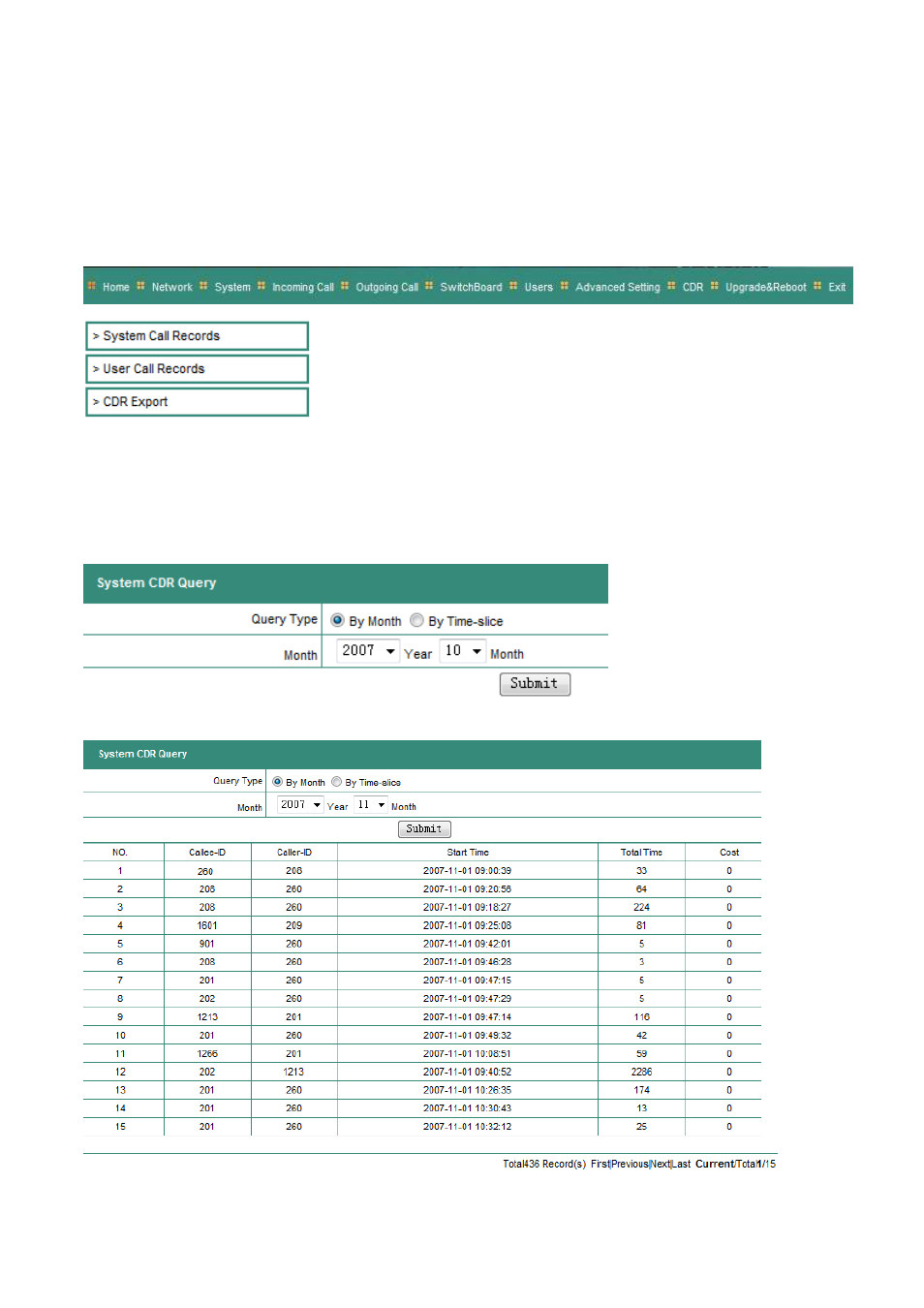
Task: Click the total time value 174
Action: (x=641, y=1090)
